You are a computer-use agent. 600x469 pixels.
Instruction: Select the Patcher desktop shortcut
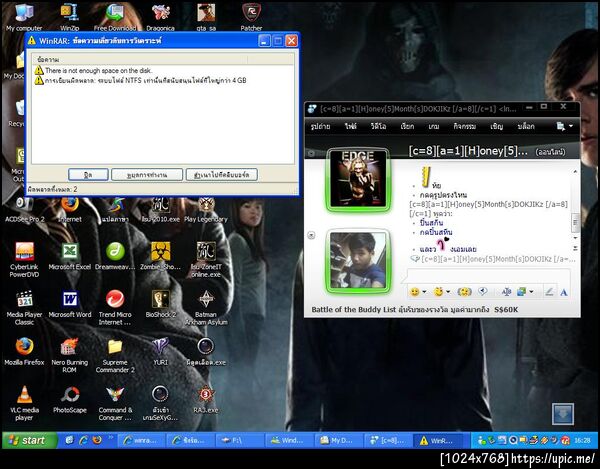(x=251, y=16)
